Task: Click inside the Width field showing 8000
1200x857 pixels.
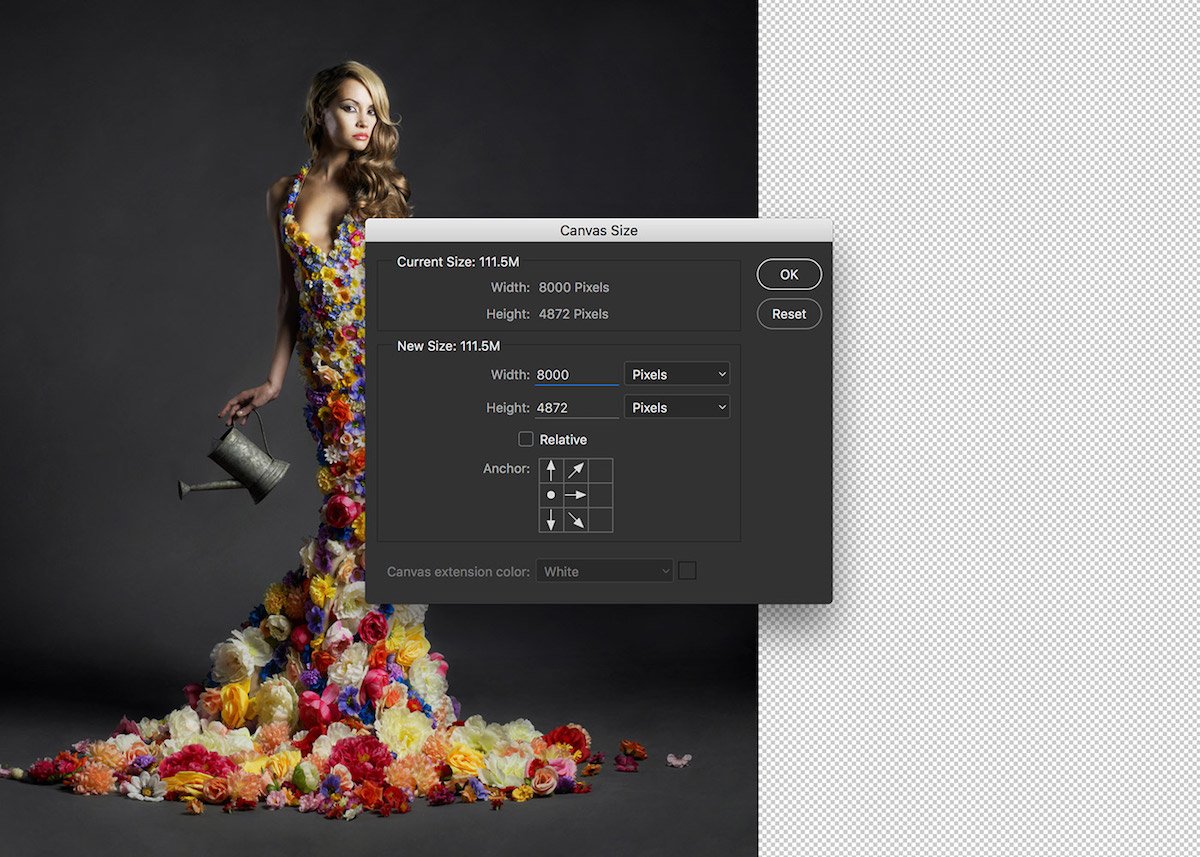Action: (578, 373)
